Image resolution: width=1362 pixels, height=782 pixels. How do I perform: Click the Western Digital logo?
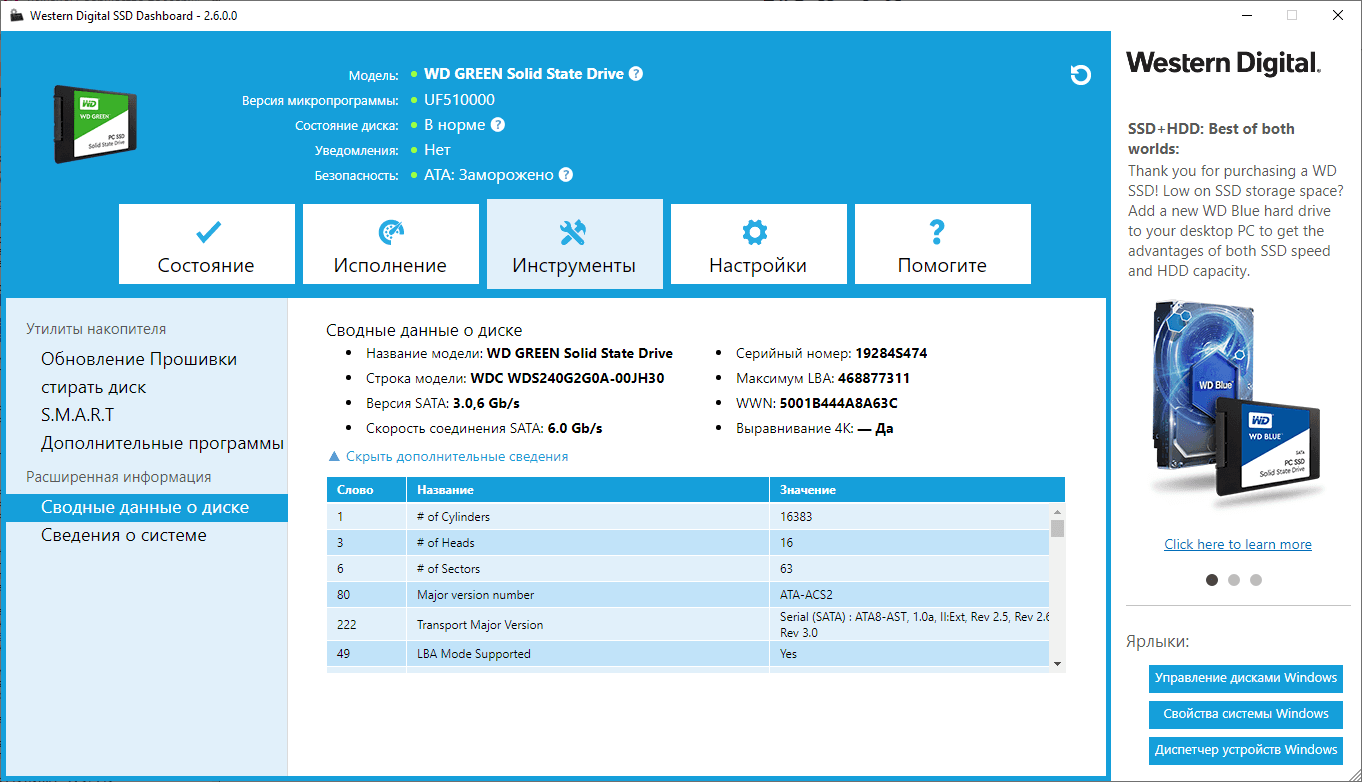point(1224,63)
